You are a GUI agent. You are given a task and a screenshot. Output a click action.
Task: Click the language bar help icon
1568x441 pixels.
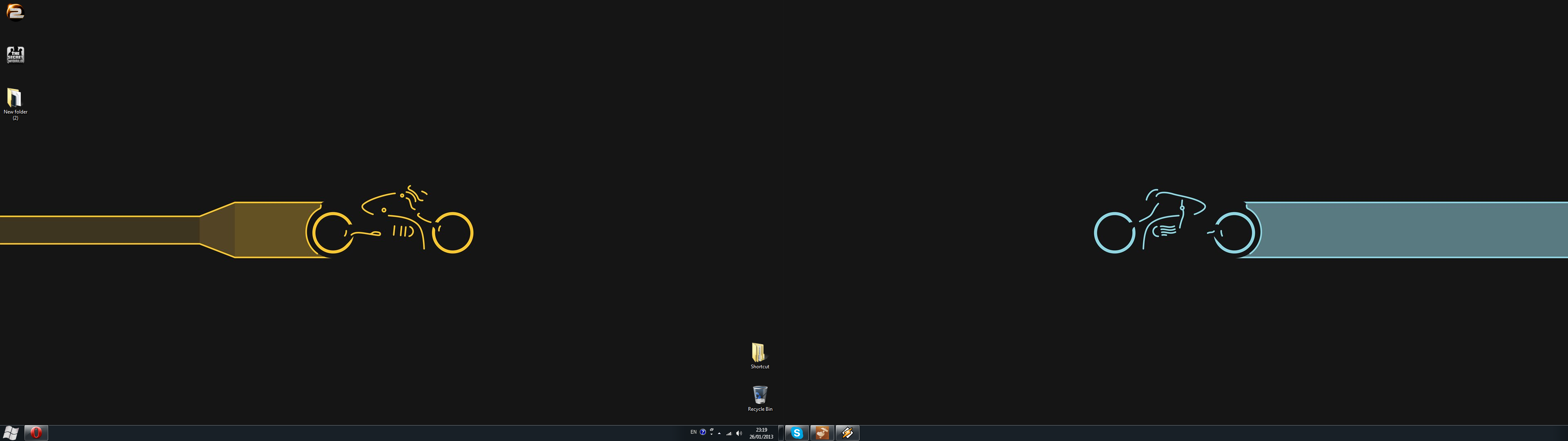[x=703, y=432]
